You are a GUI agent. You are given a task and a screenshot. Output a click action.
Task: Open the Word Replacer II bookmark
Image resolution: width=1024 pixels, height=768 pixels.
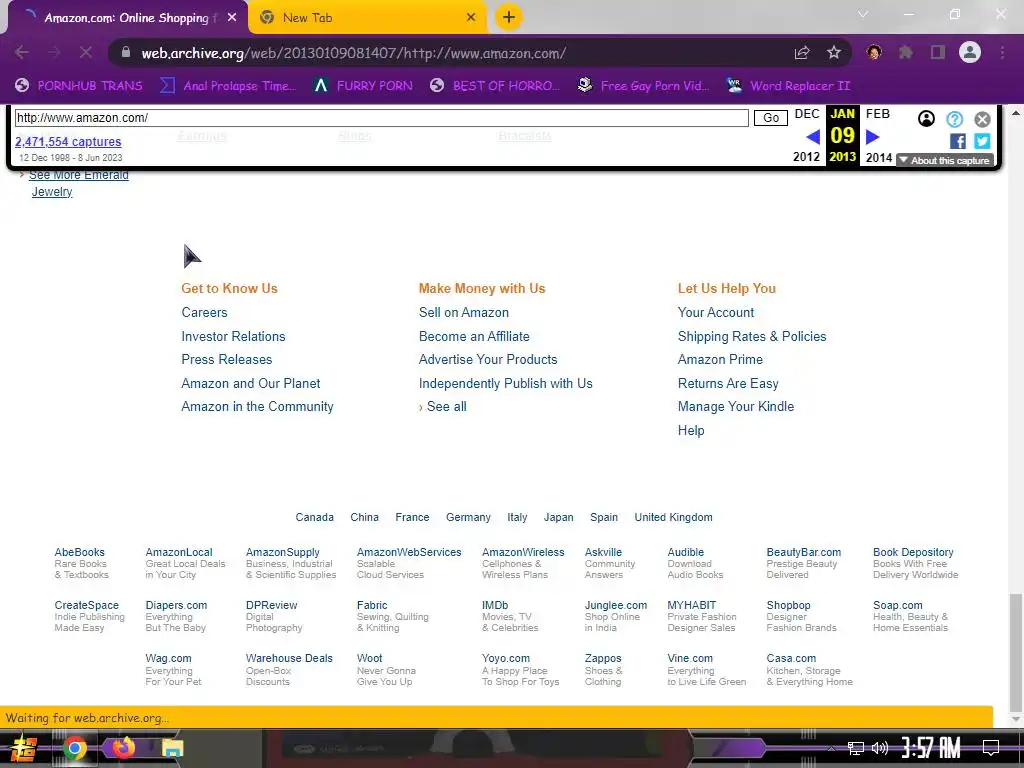[x=788, y=86]
